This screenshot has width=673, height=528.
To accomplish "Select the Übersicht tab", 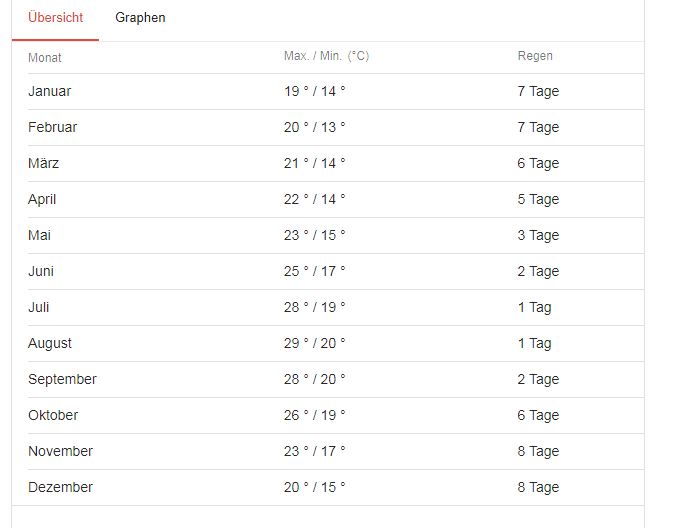I will click(55, 18).
